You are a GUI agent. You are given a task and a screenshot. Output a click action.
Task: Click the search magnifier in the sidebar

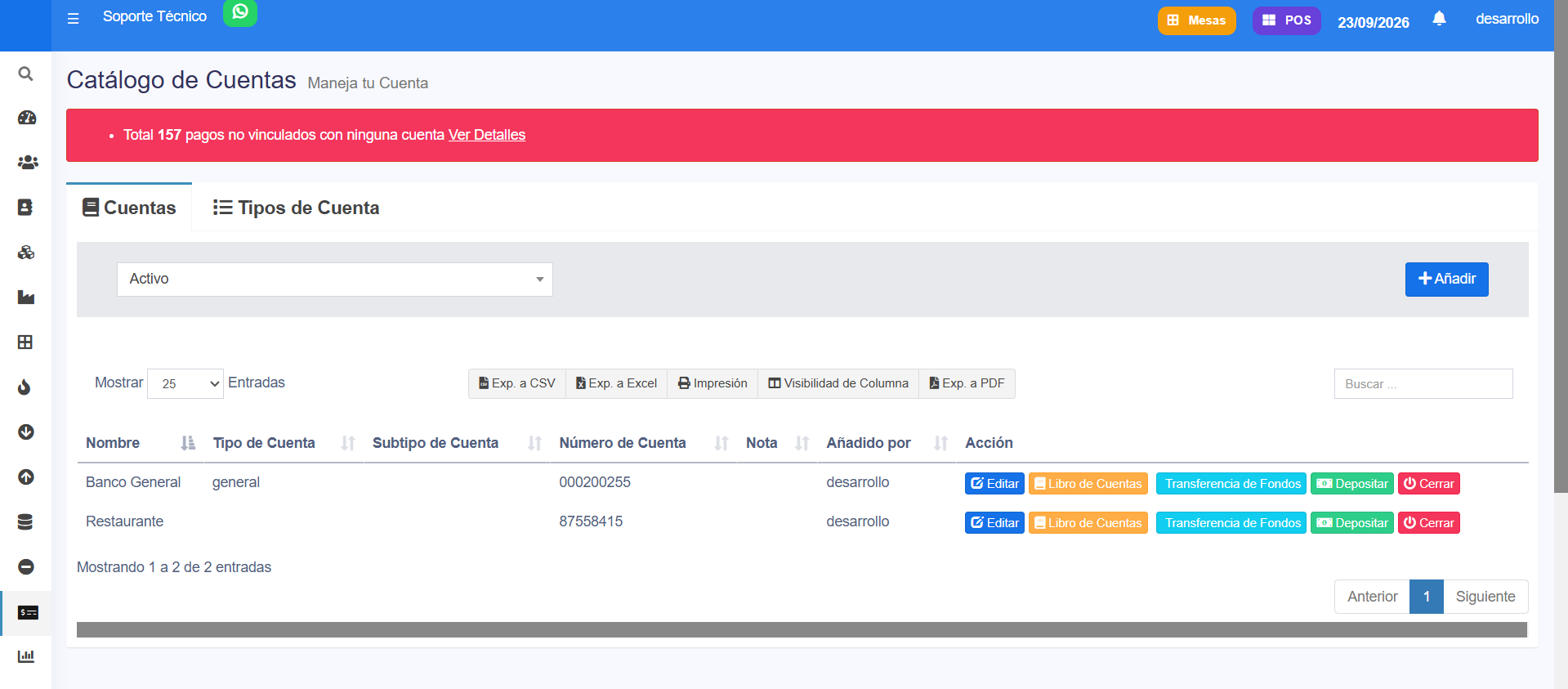pos(26,74)
